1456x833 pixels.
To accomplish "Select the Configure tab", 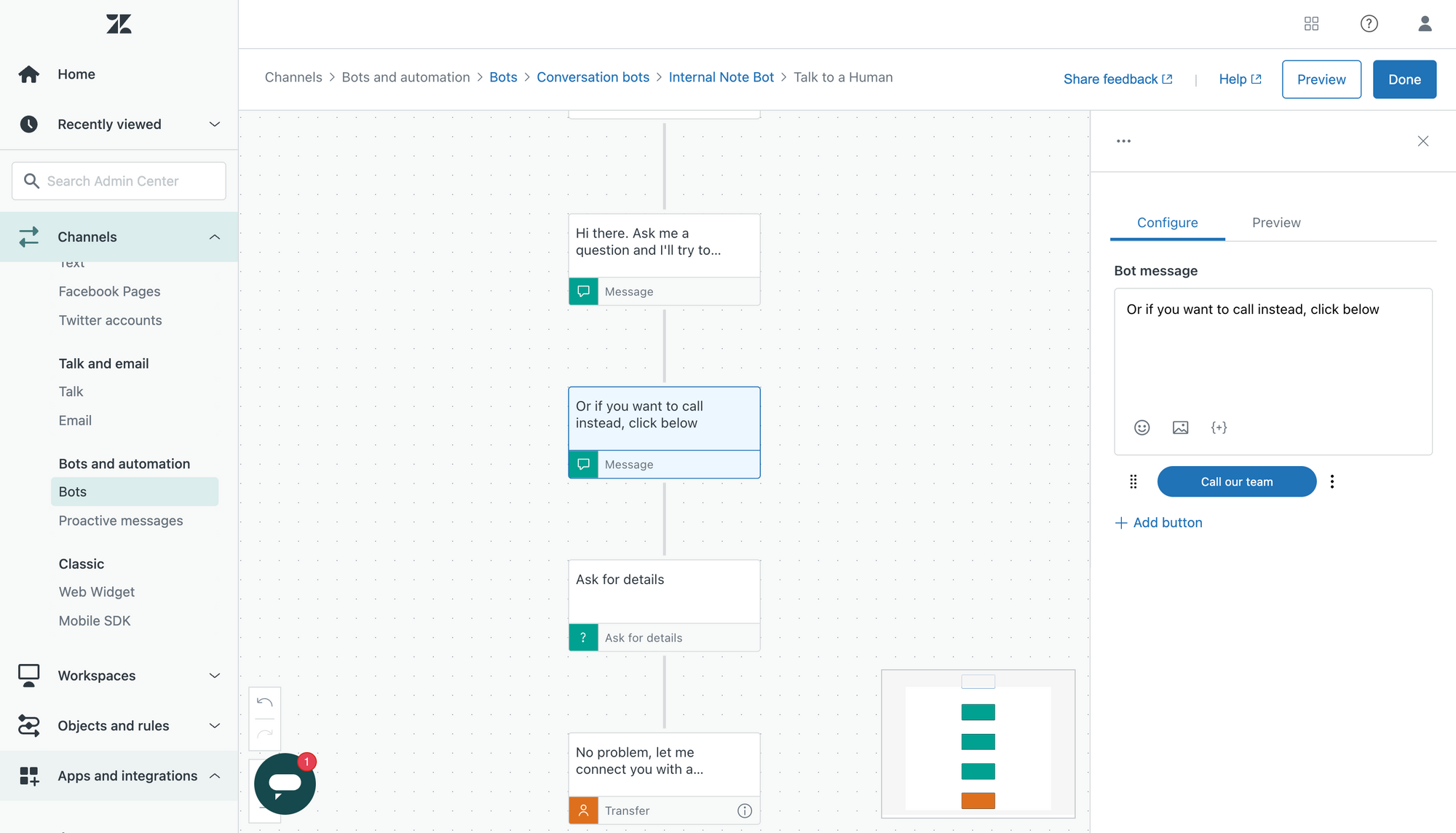I will 1167,223.
